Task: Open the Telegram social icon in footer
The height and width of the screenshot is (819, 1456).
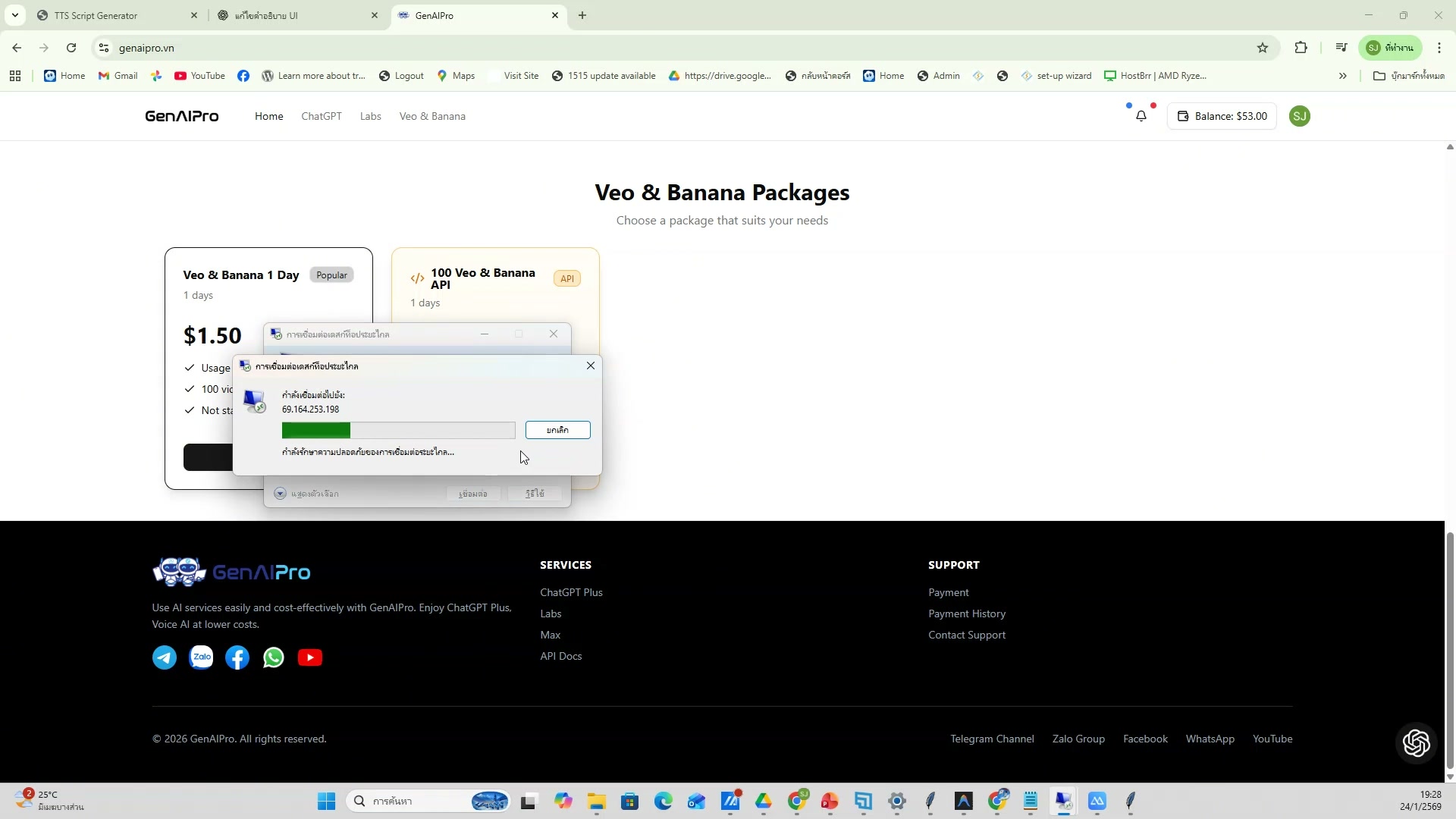Action: pos(165,657)
